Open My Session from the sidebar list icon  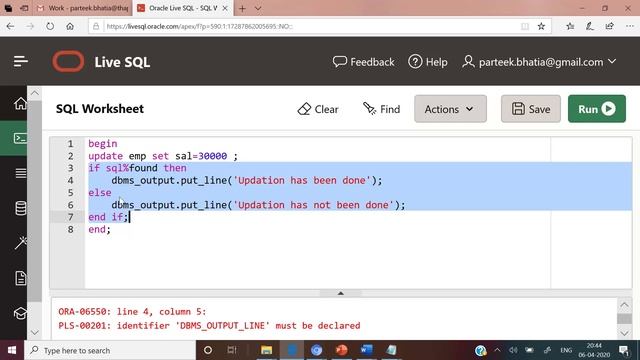(20, 173)
